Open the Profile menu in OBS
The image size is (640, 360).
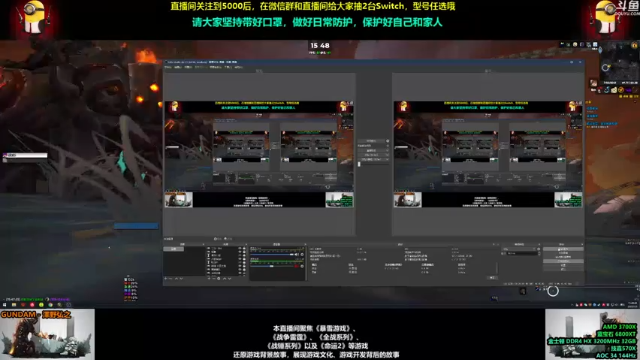point(201,67)
